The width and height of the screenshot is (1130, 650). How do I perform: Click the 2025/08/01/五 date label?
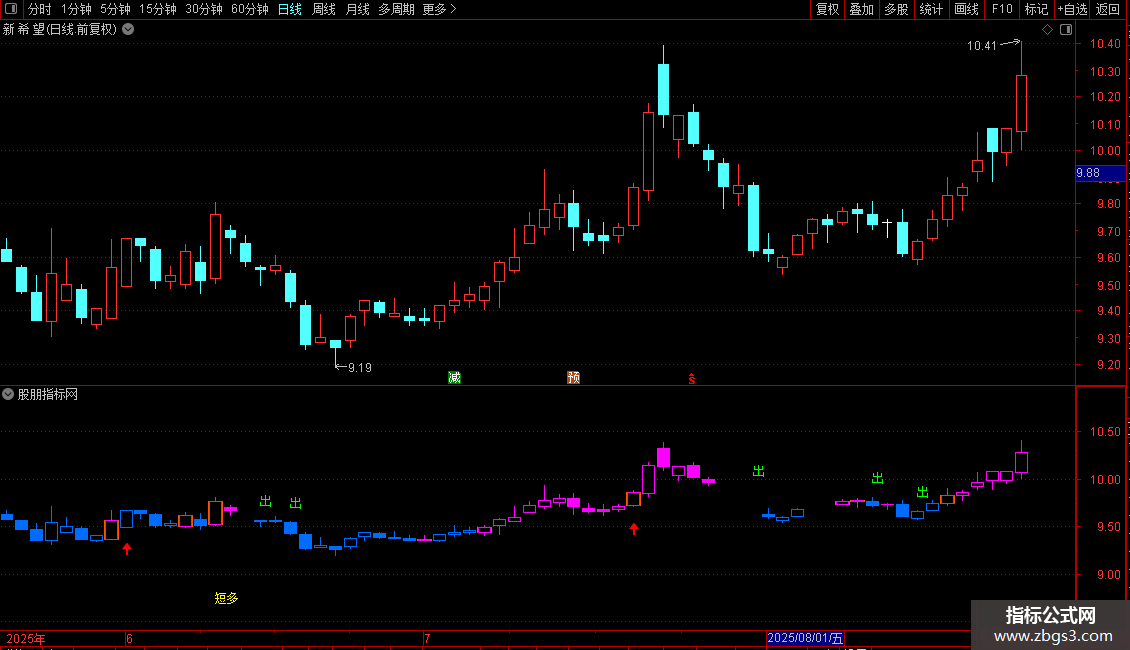pyautogui.click(x=805, y=638)
